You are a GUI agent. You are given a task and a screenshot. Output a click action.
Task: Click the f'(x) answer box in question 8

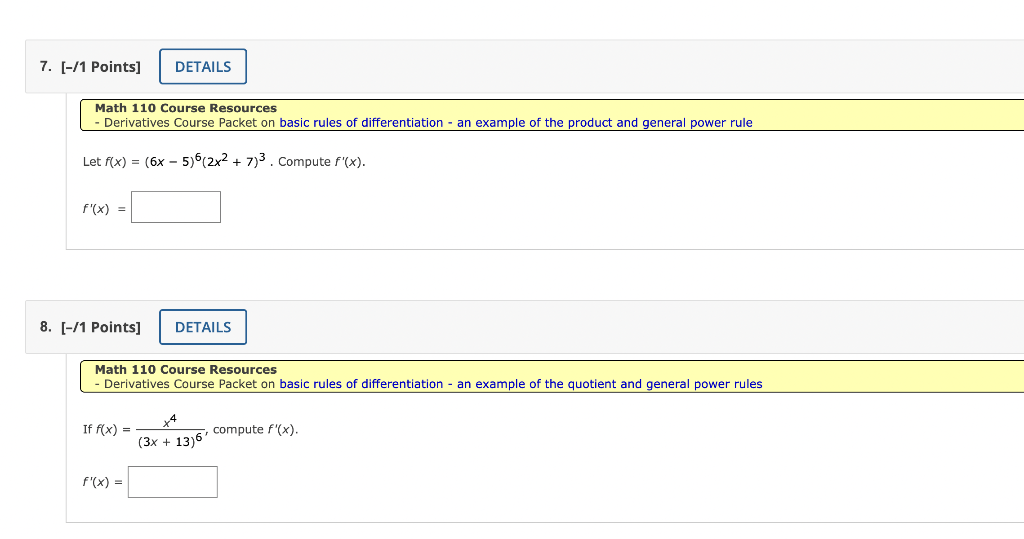point(172,482)
